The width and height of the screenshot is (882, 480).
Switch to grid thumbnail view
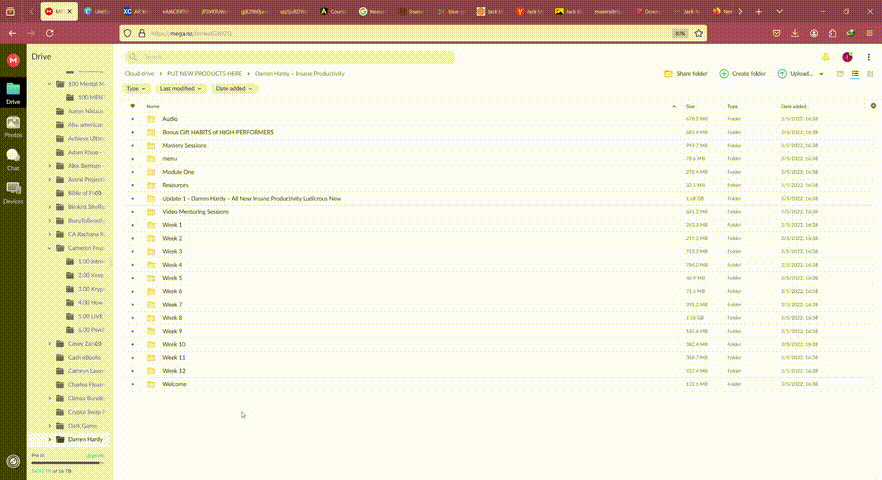[870, 74]
